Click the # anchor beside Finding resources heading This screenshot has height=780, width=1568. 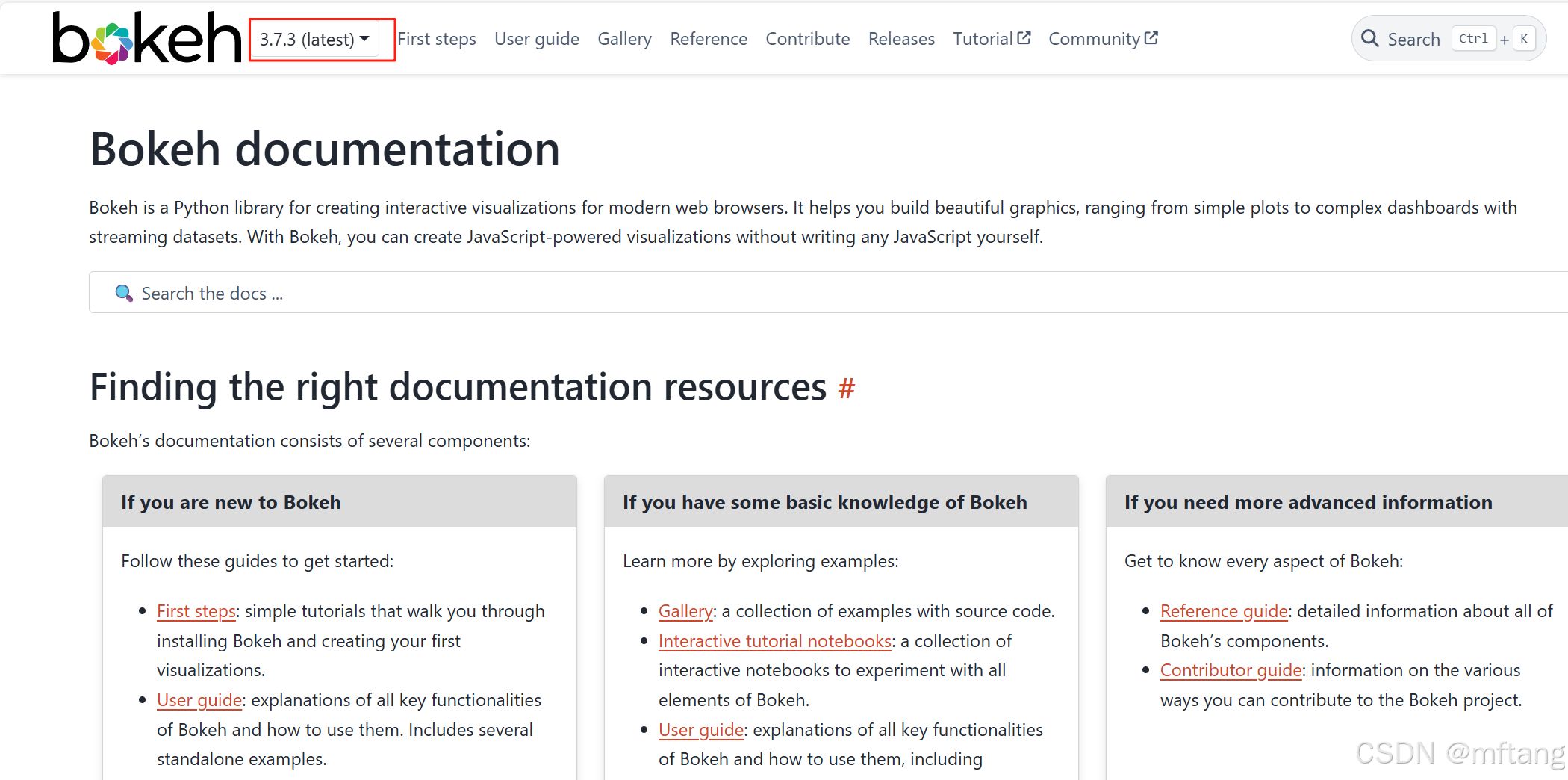(x=846, y=388)
